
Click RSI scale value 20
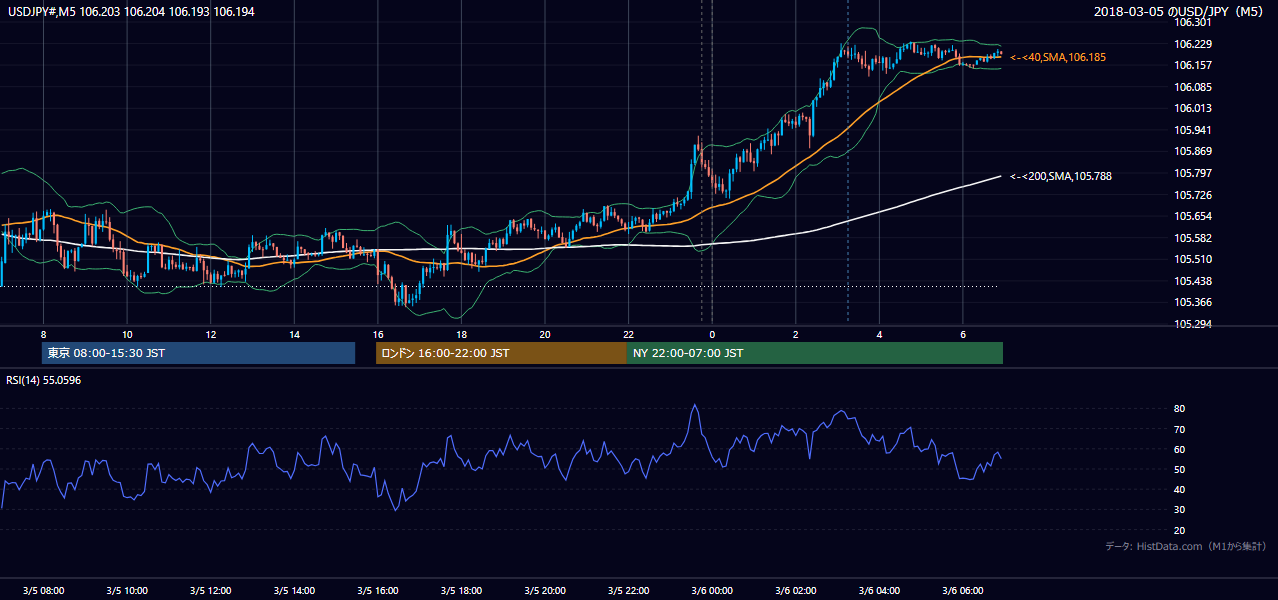coord(1179,530)
